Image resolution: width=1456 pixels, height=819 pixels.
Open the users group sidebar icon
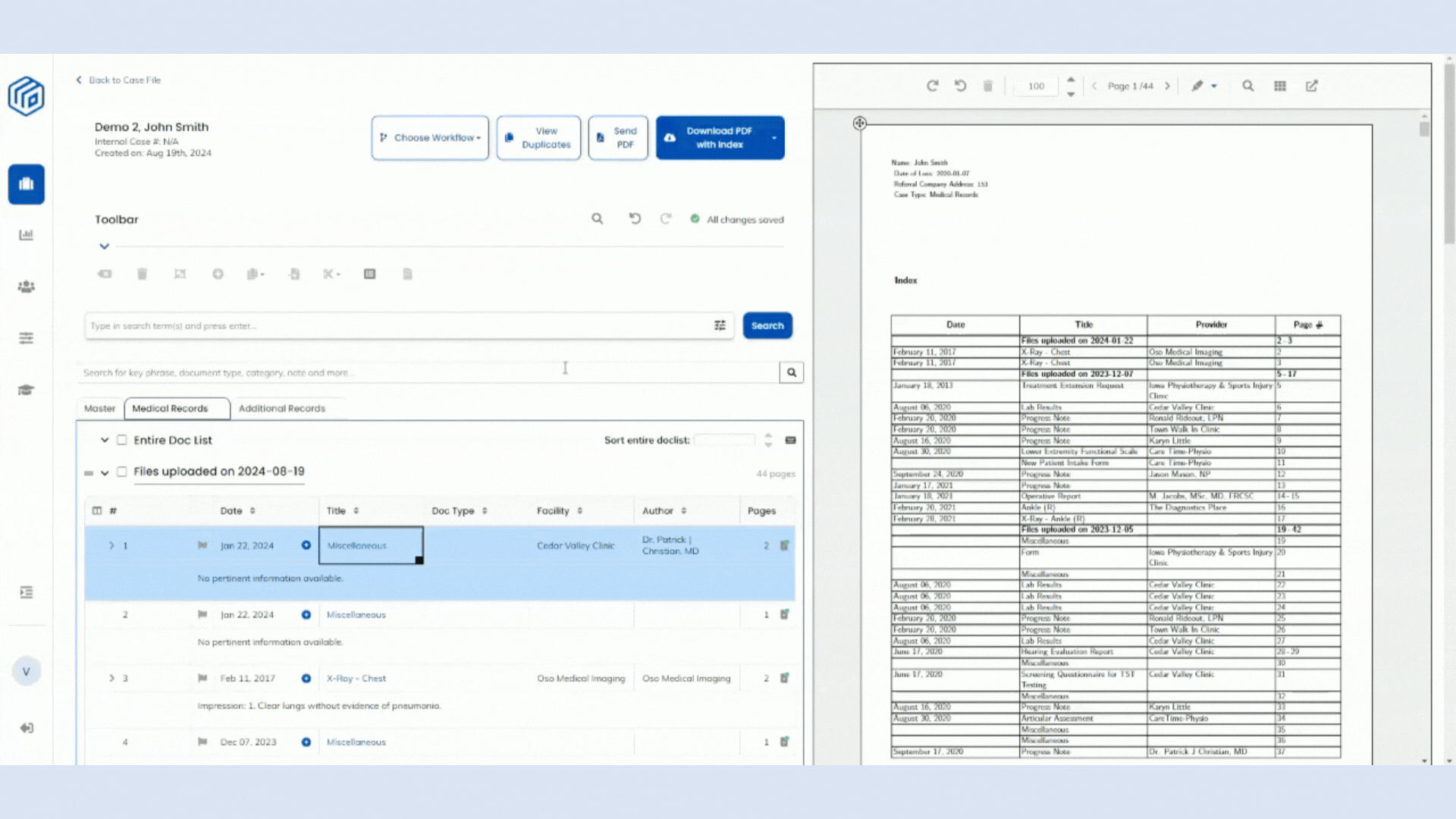tap(27, 287)
